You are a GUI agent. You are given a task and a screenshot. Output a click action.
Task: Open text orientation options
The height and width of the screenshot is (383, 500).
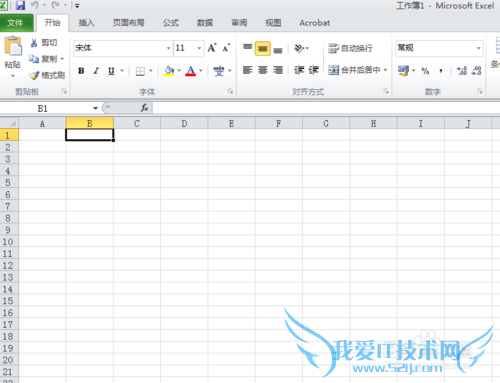pos(301,49)
